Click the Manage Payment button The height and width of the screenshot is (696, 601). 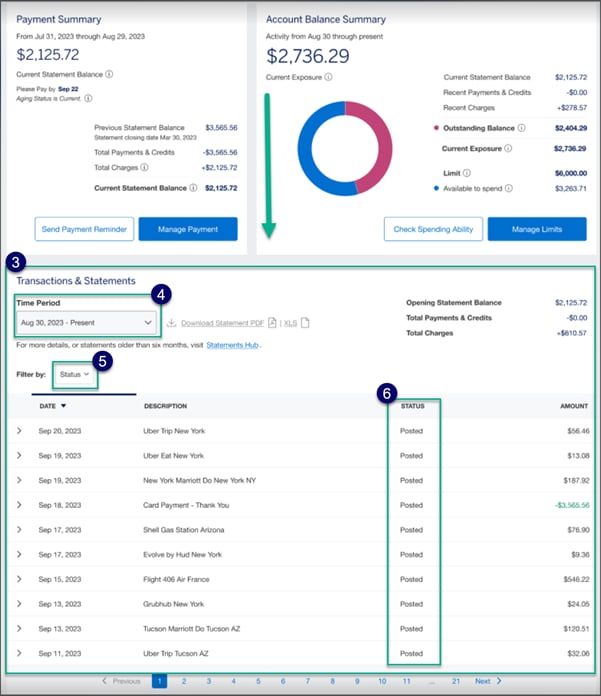point(188,229)
